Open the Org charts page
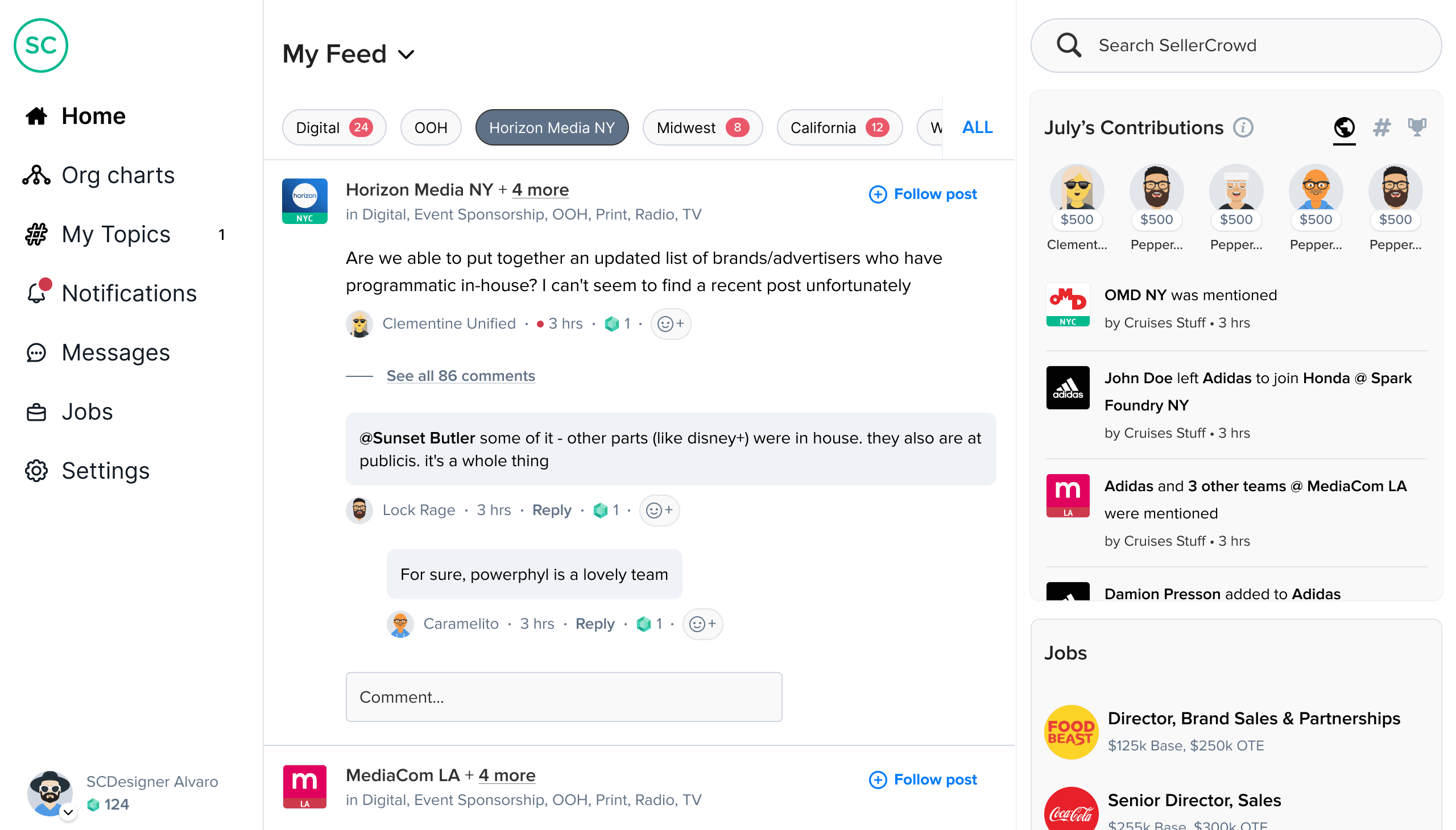The width and height of the screenshot is (1456, 830). point(118,175)
